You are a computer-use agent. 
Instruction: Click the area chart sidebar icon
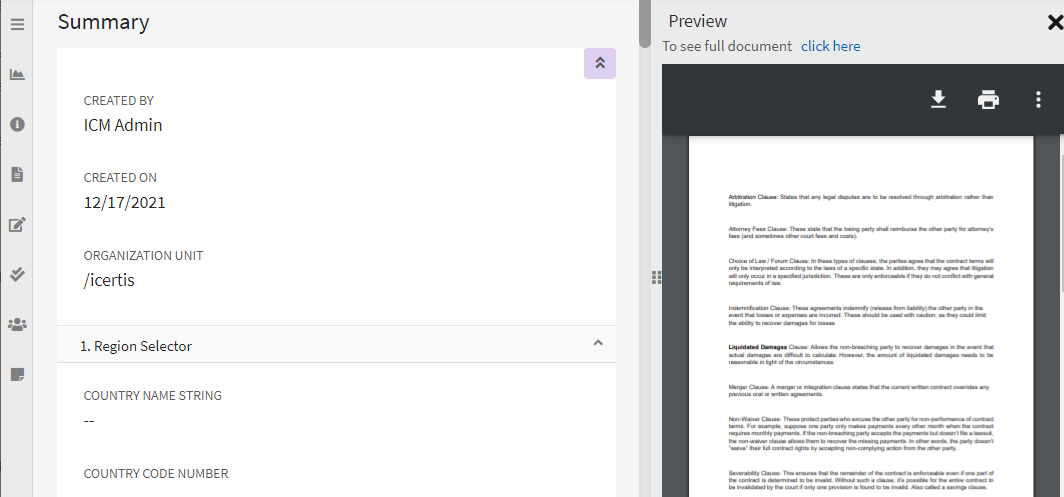[x=17, y=74]
